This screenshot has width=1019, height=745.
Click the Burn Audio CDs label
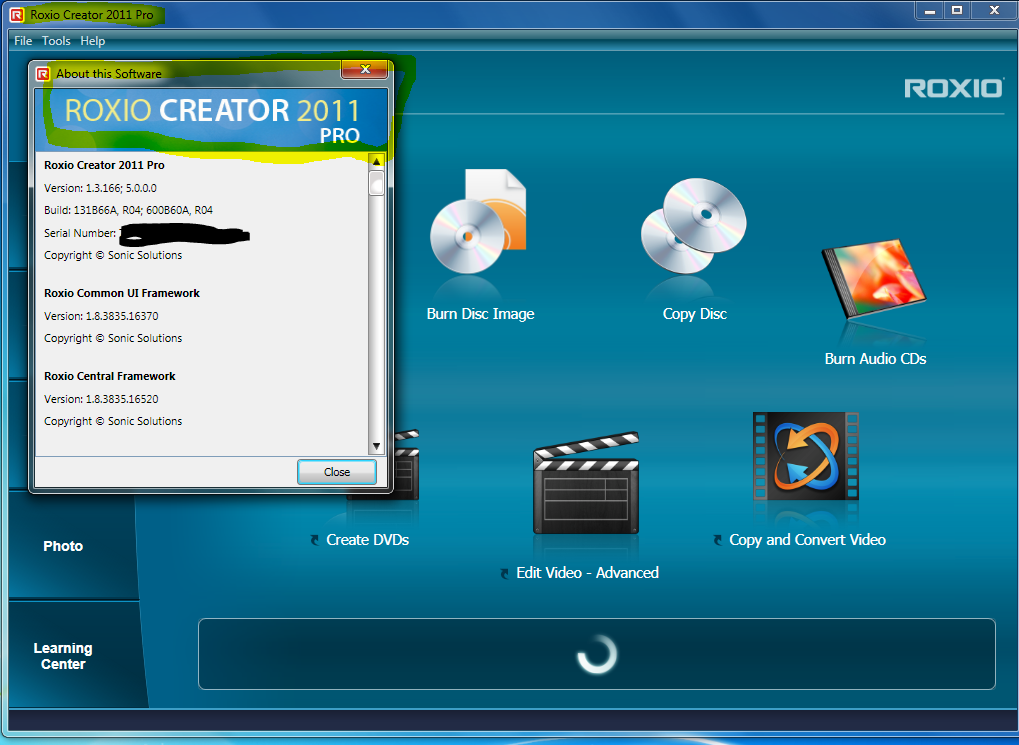click(x=875, y=359)
